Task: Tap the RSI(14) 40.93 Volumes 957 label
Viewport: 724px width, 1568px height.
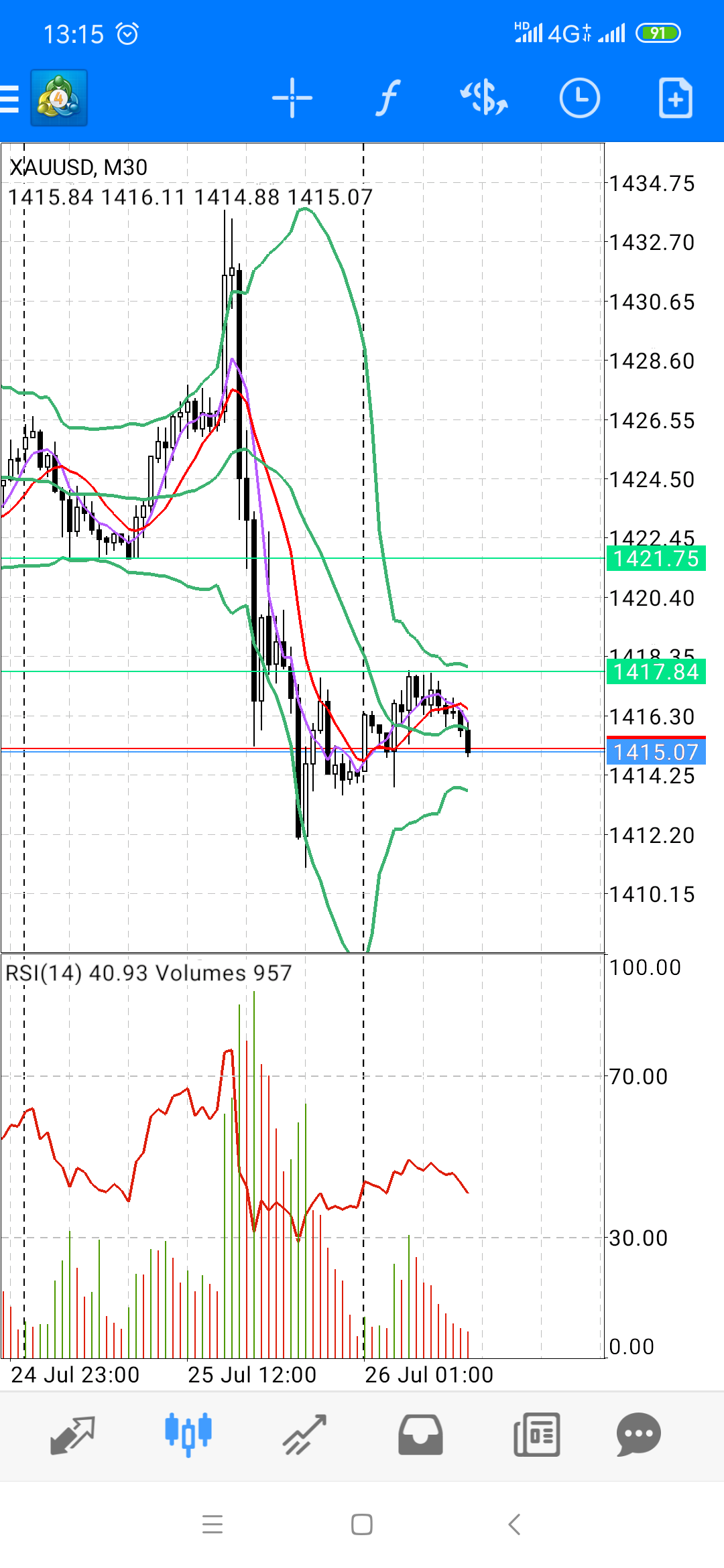Action: pyautogui.click(x=149, y=973)
